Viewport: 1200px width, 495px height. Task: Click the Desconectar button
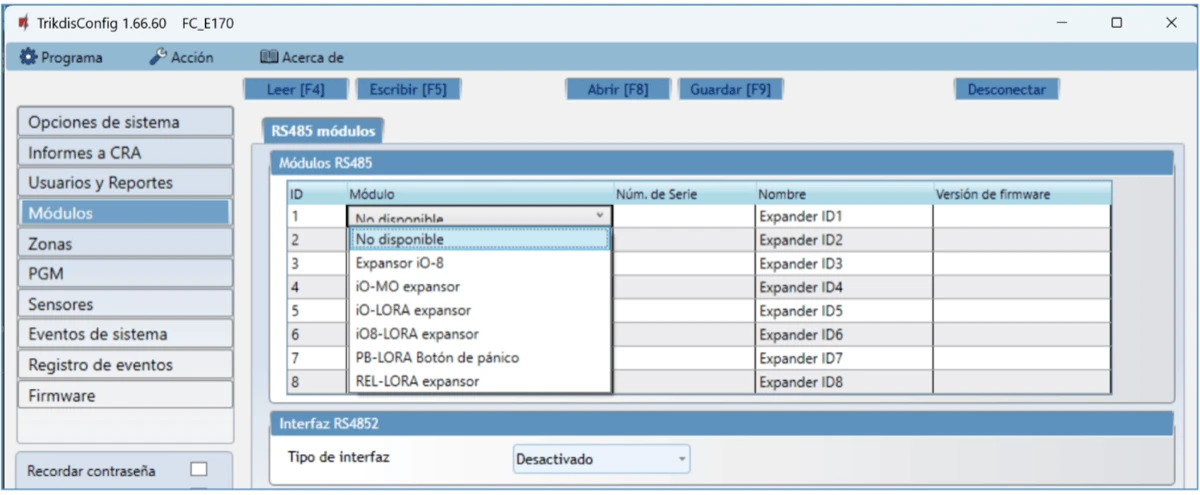coord(1006,89)
